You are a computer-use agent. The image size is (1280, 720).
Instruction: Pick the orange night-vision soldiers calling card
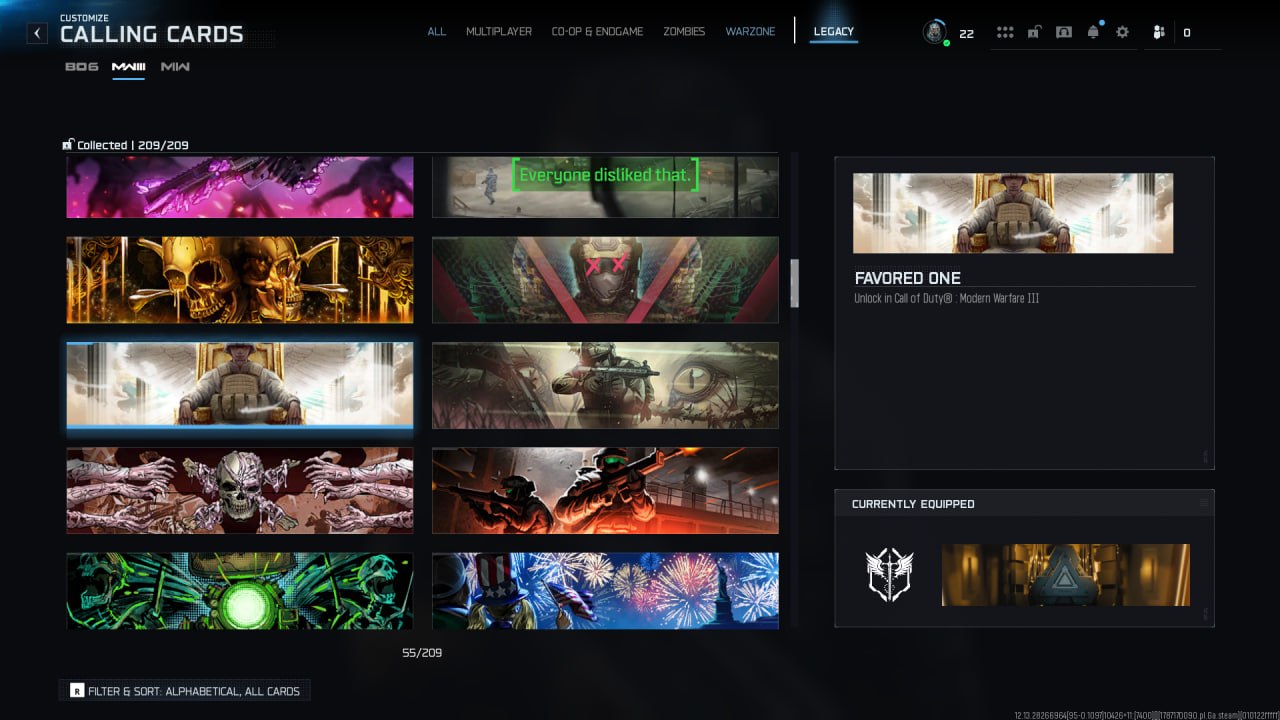click(605, 490)
